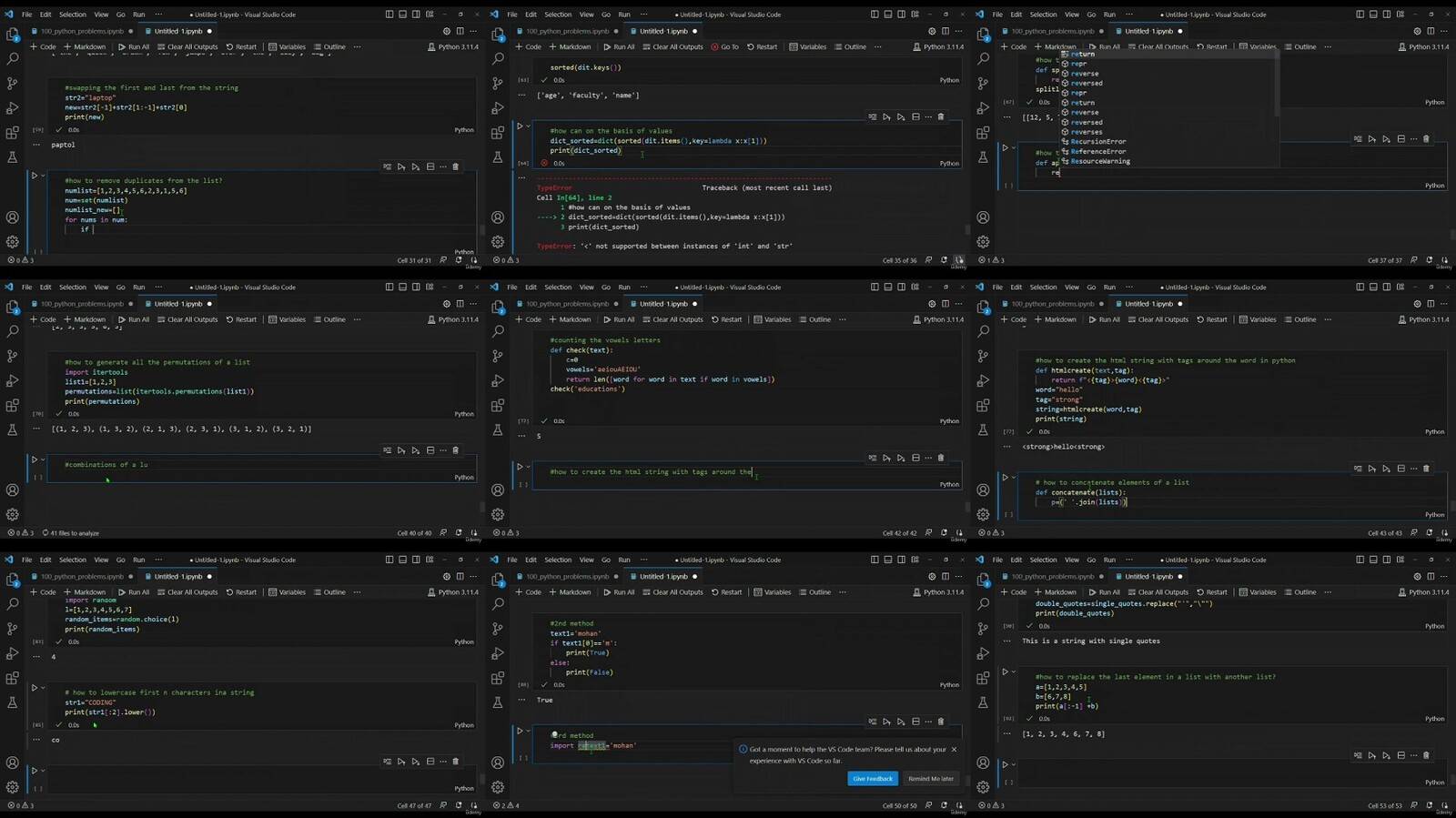Screen dimensions: 1456x818
Task: Toggle bottom panel in the Give Feedback prompt window
Action: tap(888, 560)
